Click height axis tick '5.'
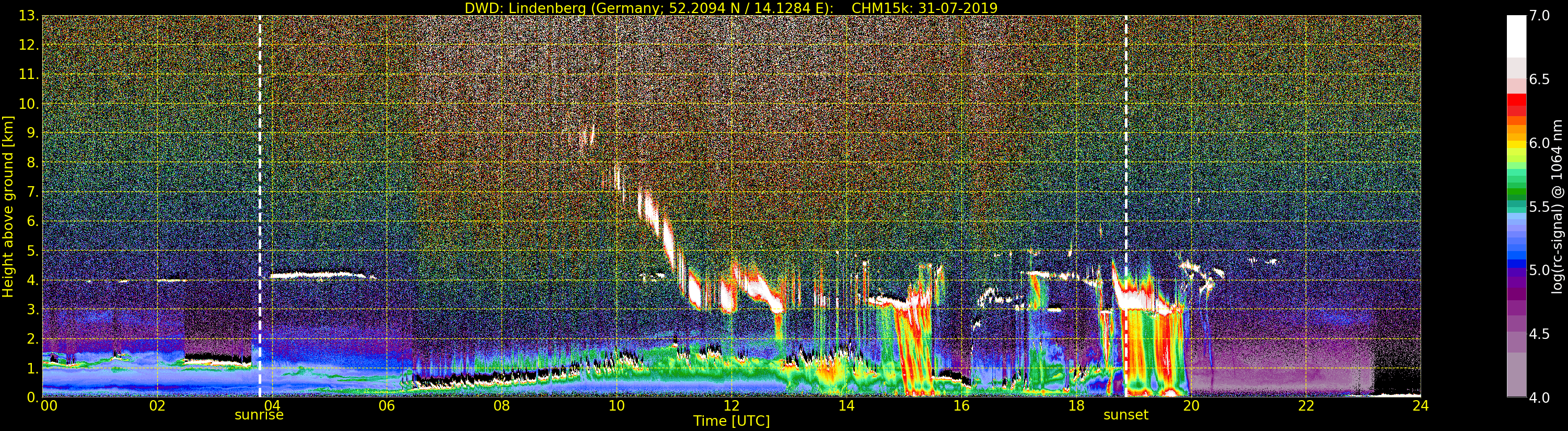Image resolution: width=1568 pixels, height=431 pixels. (x=33, y=251)
